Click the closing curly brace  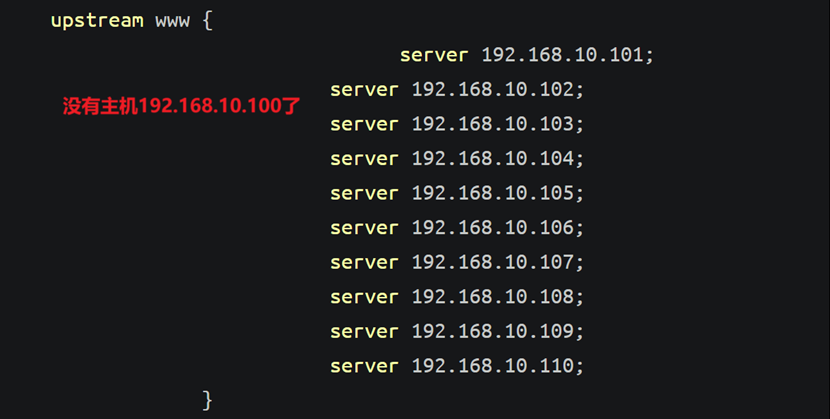click(x=208, y=400)
